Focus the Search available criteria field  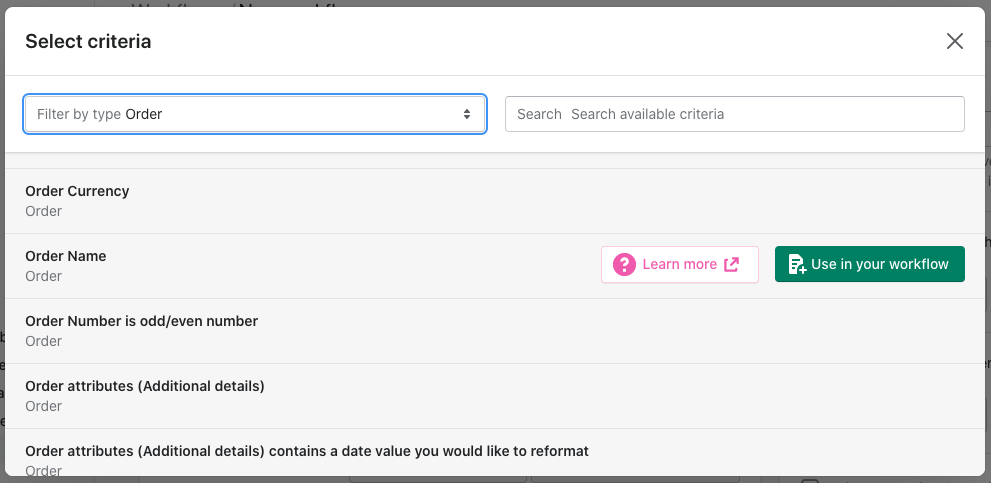760,114
